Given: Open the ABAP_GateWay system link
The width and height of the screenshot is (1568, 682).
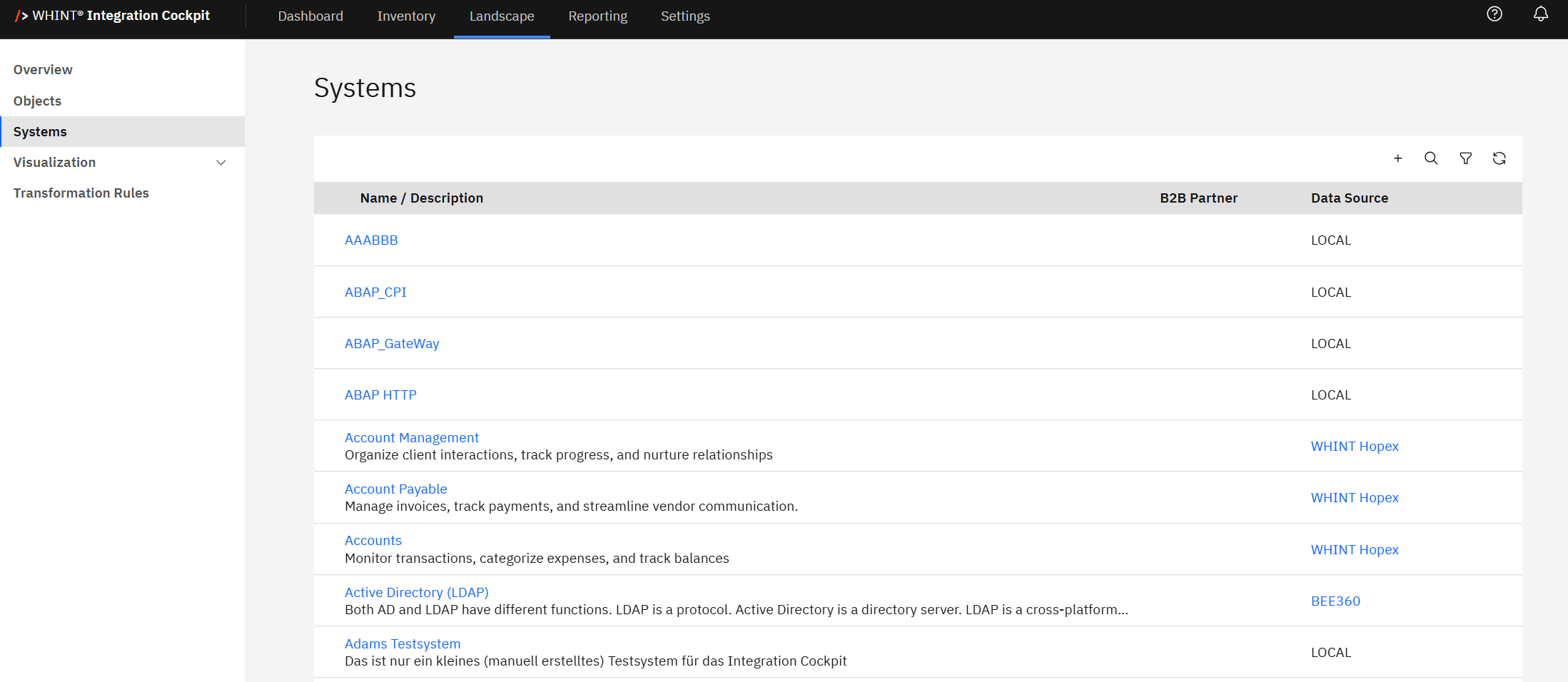Looking at the screenshot, I should click(x=392, y=344).
